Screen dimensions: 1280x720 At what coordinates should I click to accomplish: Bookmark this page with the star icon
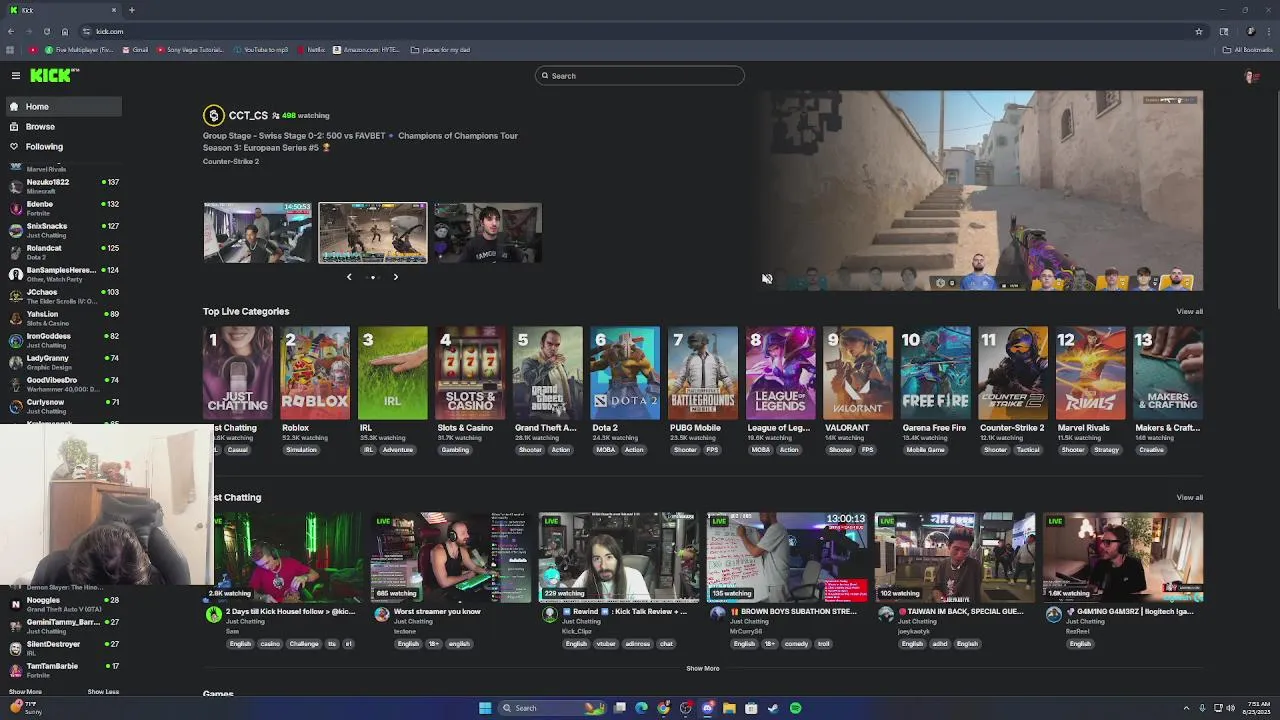pyautogui.click(x=1199, y=31)
